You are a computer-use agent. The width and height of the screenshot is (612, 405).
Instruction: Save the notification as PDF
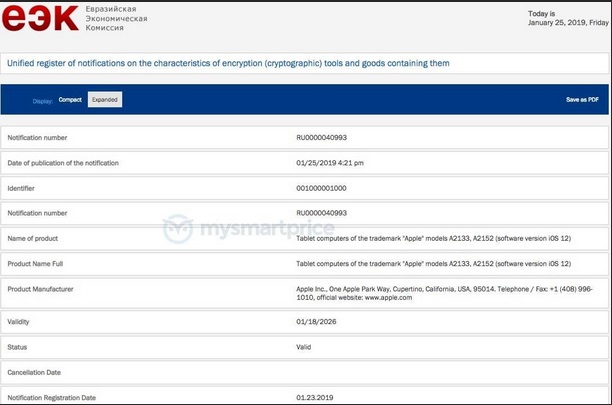[582, 99]
